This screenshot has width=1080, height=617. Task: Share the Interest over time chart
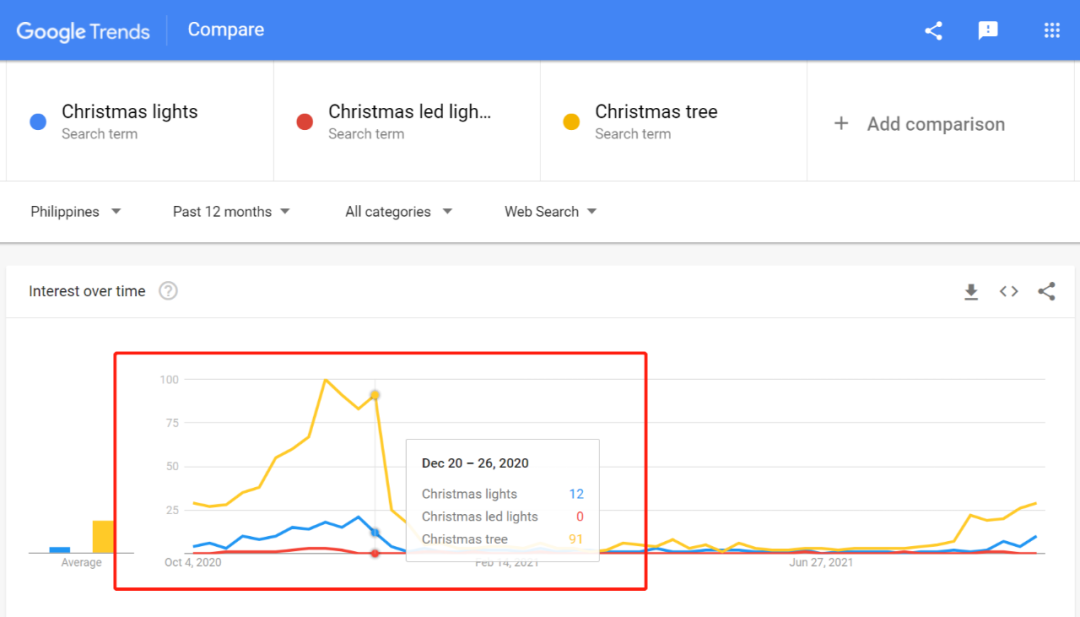coord(1047,291)
